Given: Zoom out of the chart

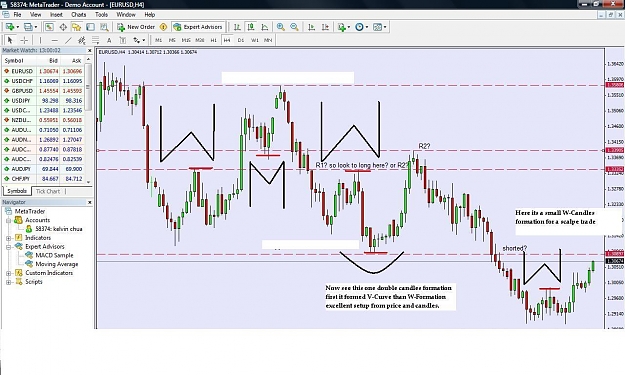Looking at the screenshot, I should 294,27.
